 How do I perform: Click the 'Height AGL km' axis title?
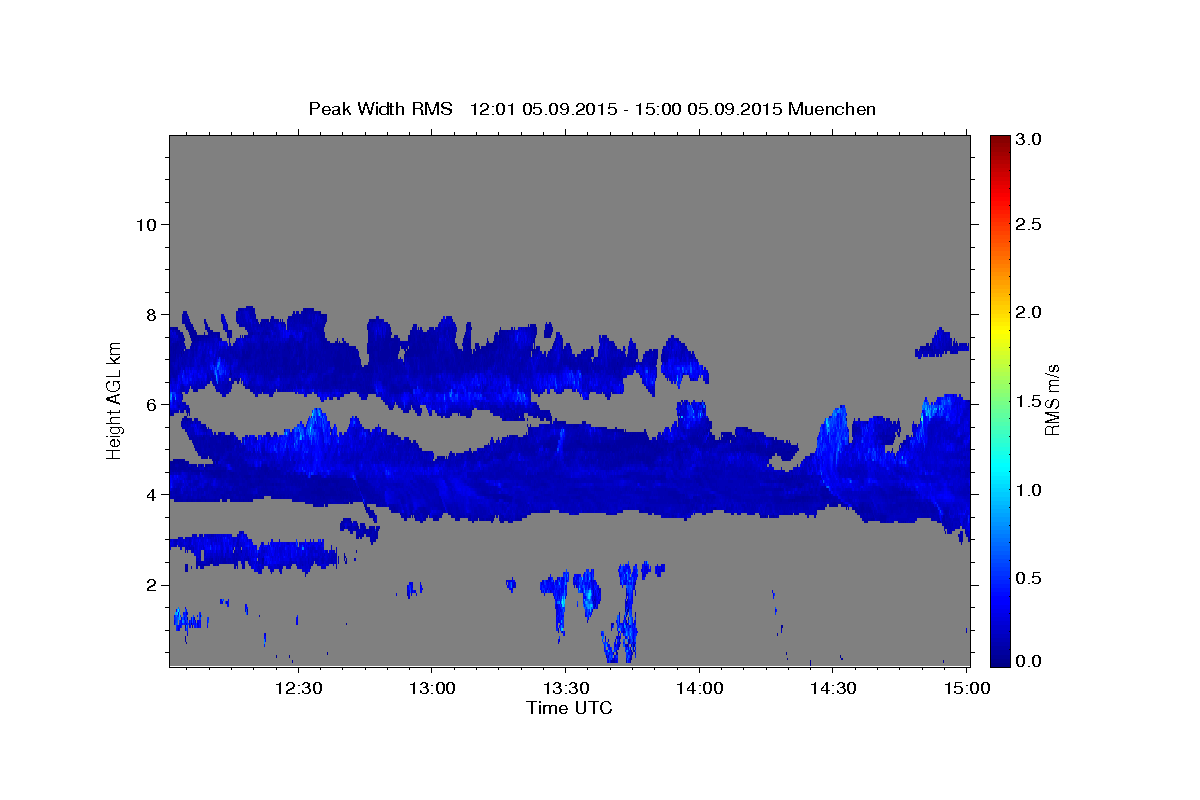(x=115, y=400)
